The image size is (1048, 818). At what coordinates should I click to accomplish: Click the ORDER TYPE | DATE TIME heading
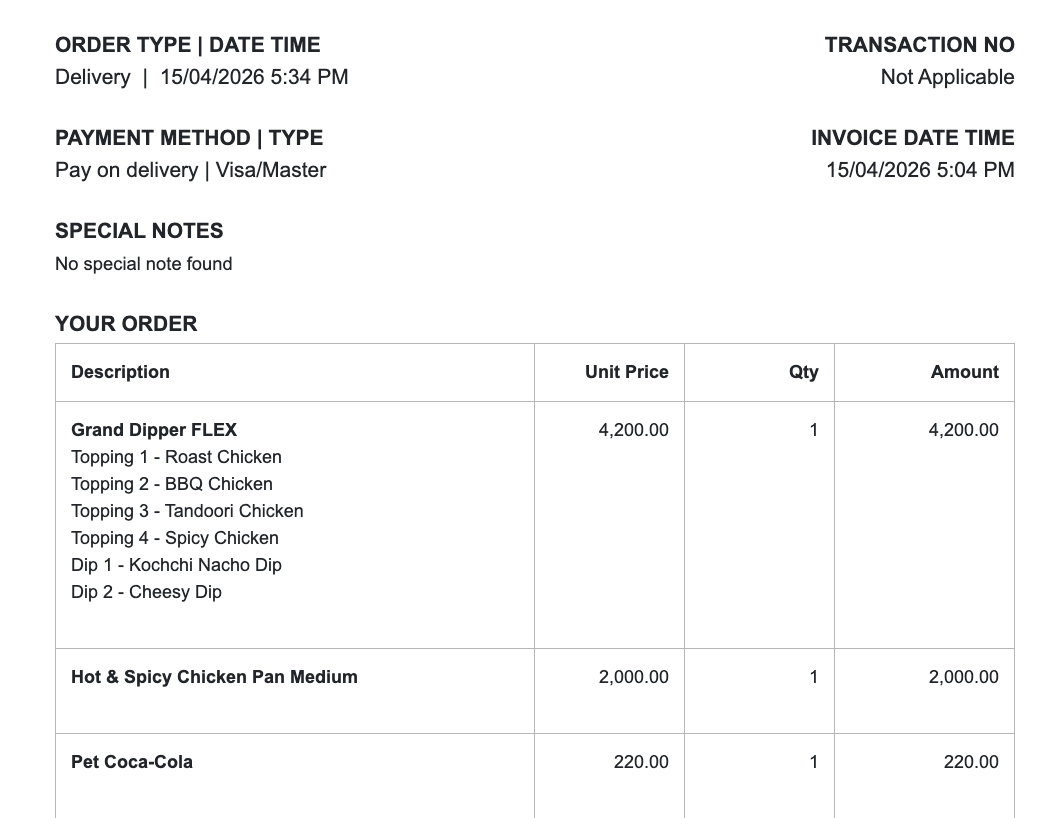click(188, 45)
